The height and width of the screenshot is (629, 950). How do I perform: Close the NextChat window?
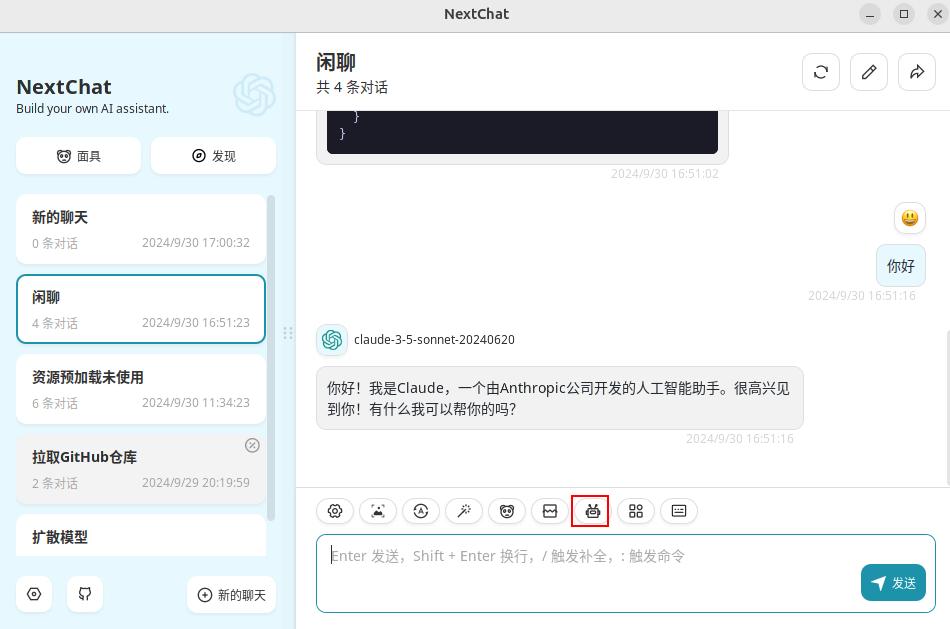coord(937,14)
